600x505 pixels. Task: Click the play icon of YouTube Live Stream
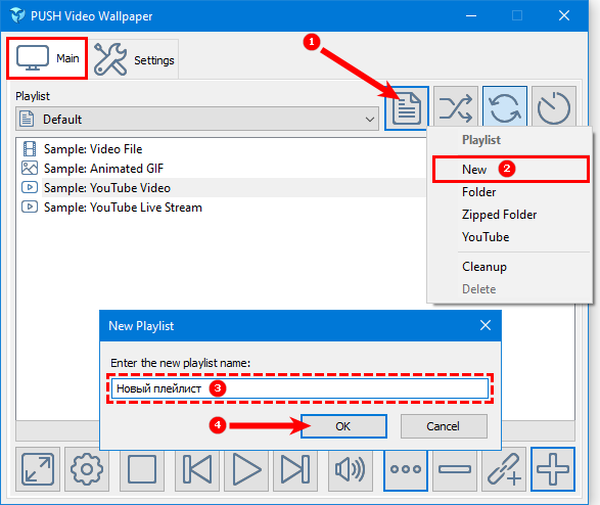pyautogui.click(x=29, y=207)
